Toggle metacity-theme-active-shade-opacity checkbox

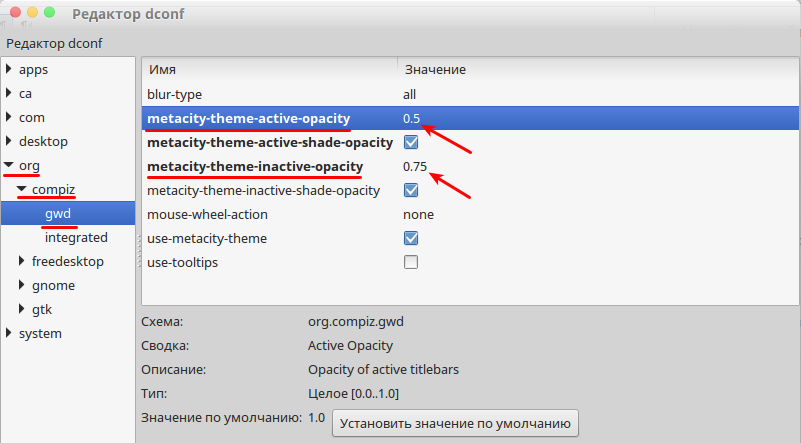point(411,142)
